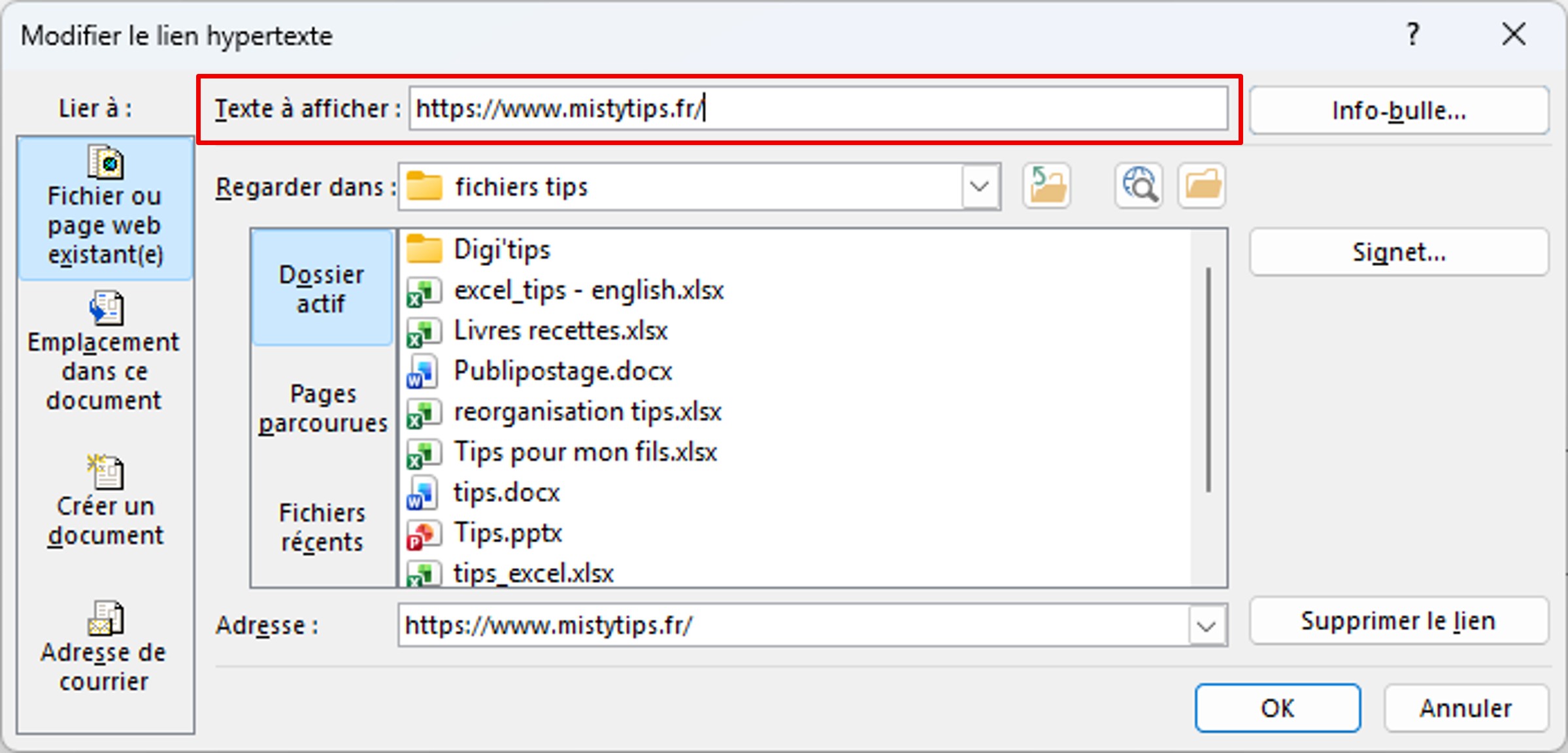Select the excel_tips - english.xlsx file
Image resolution: width=1568 pixels, height=753 pixels.
tap(588, 290)
